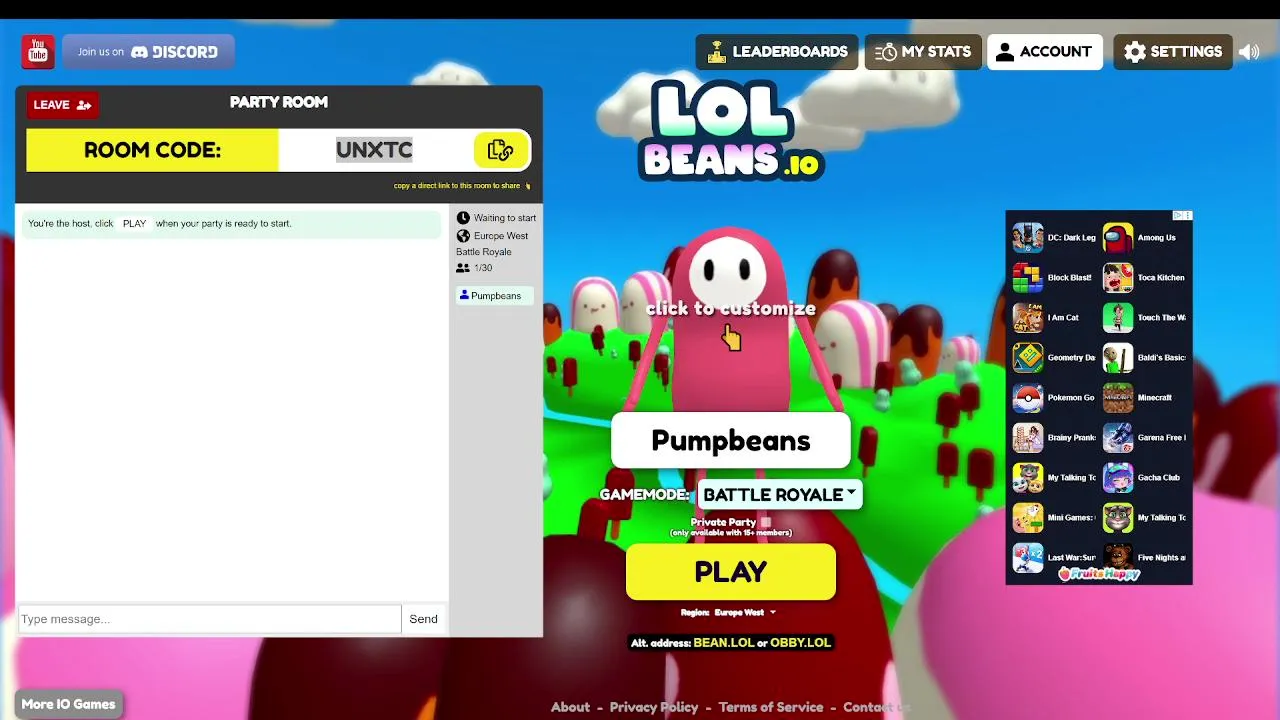The height and width of the screenshot is (720, 1280).
Task: Open the Leaderboards page
Action: [777, 52]
